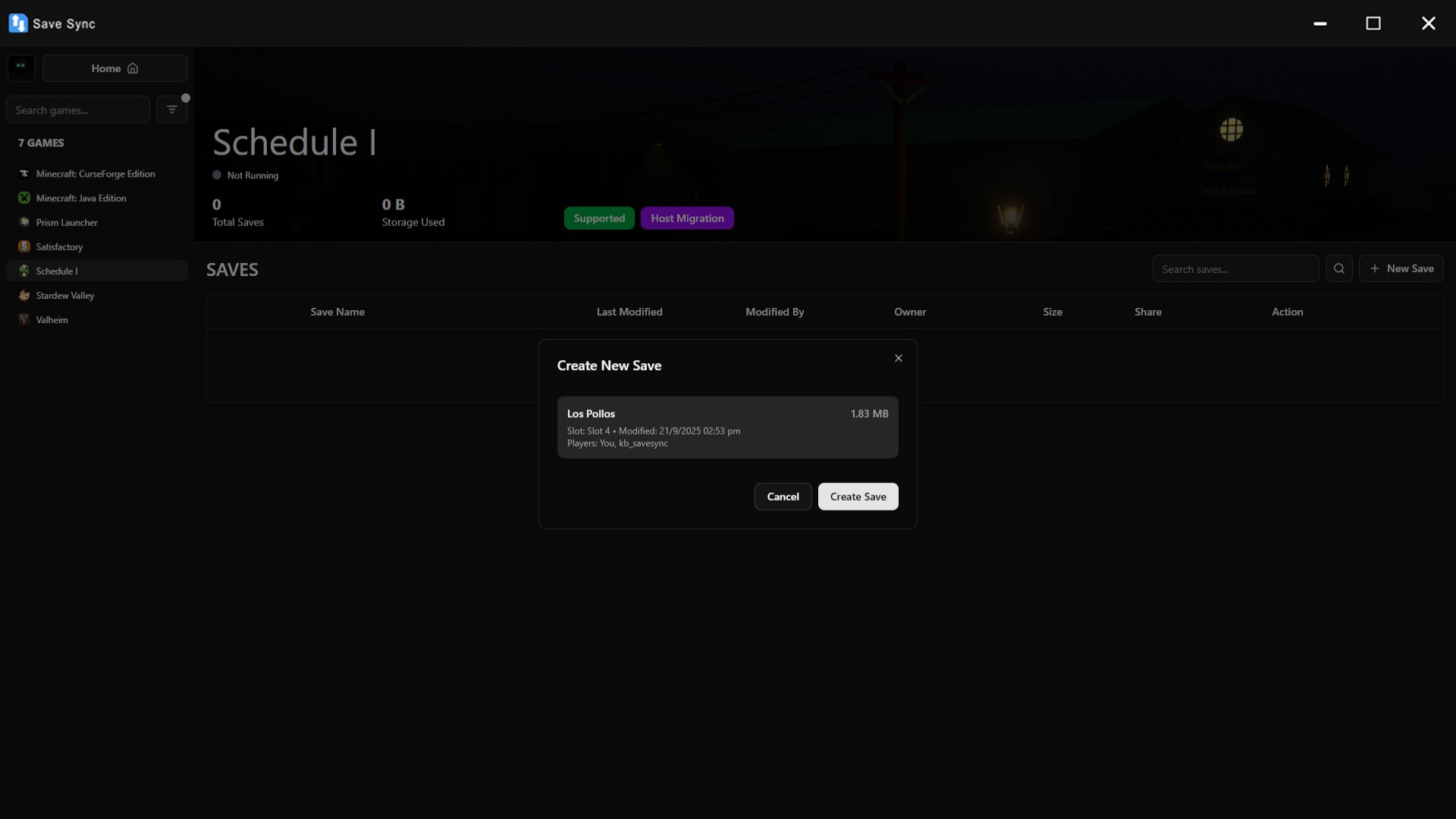The width and height of the screenshot is (1456, 819).
Task: Click the saves search magnifier icon
Action: click(1339, 268)
